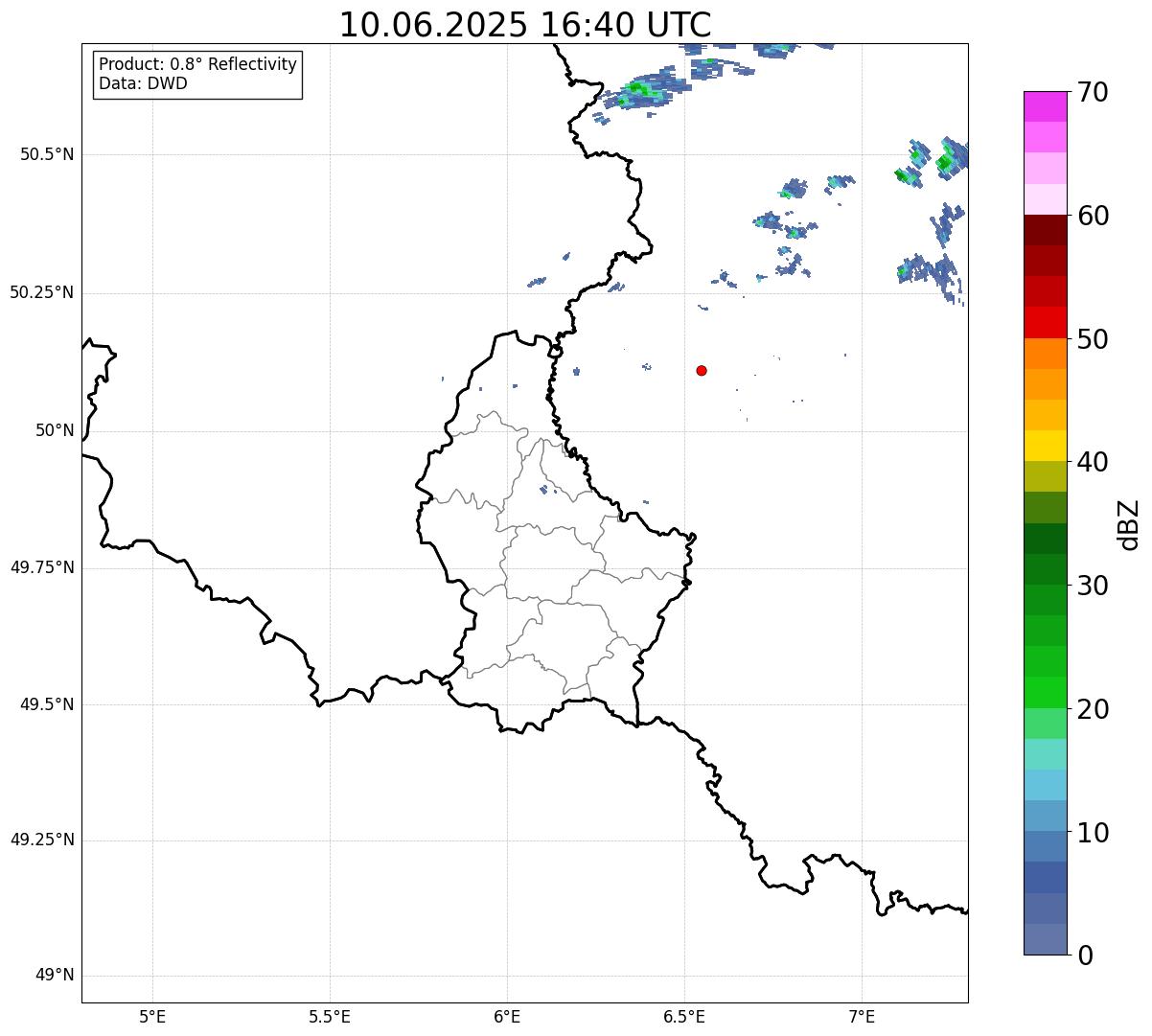Click the colorbar tick label "30"
This screenshot has height=1036, width=1152.
coord(1092,586)
